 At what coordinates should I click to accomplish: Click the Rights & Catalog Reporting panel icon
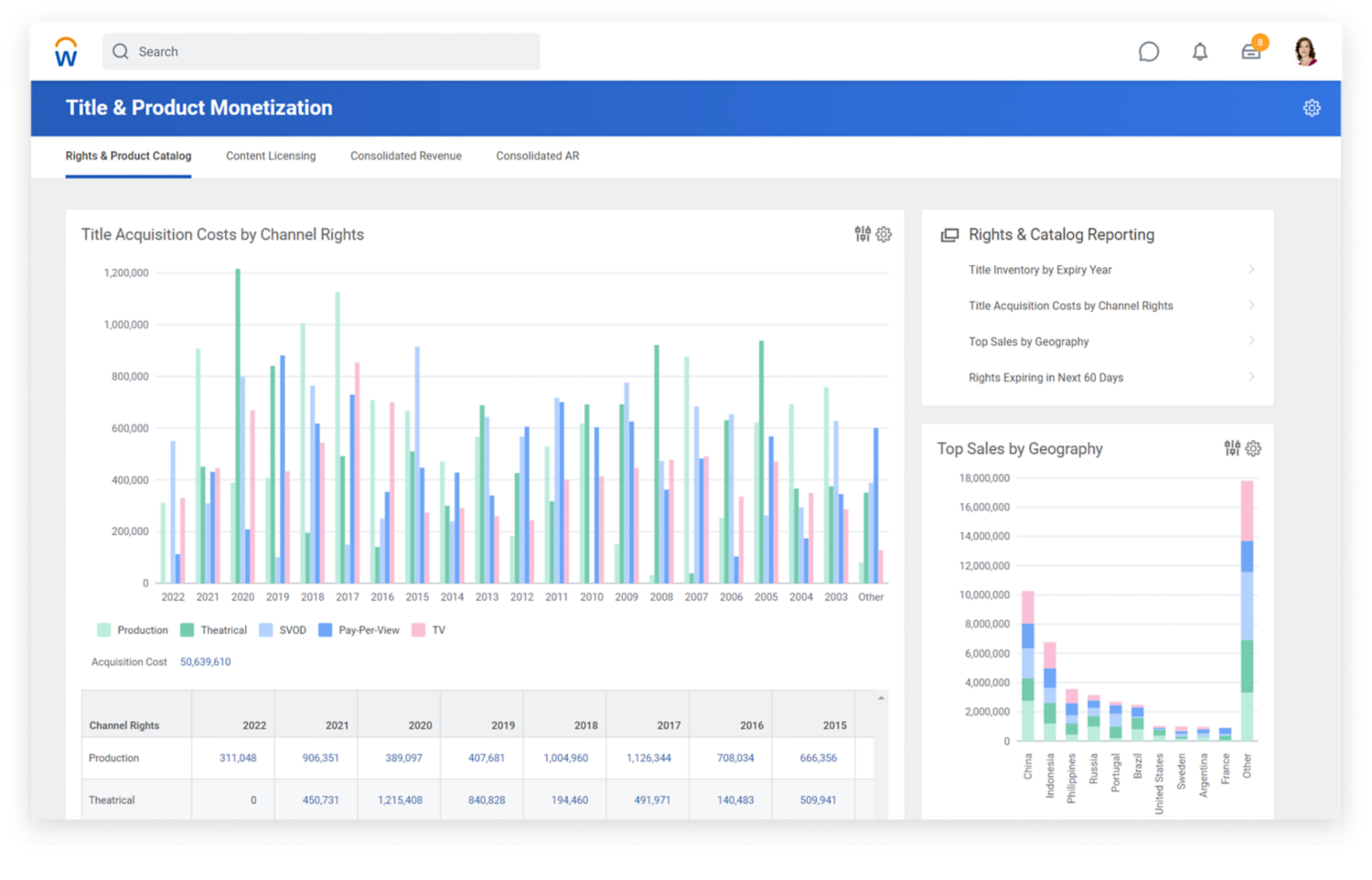click(949, 235)
